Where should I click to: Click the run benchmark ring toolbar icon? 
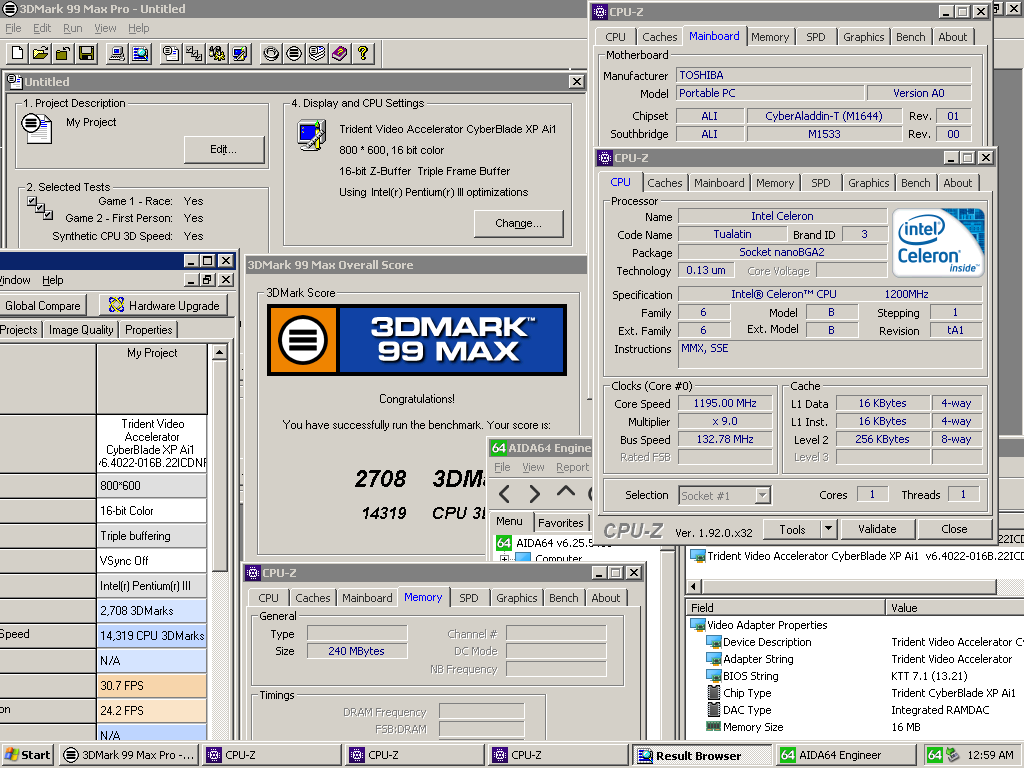[271, 54]
